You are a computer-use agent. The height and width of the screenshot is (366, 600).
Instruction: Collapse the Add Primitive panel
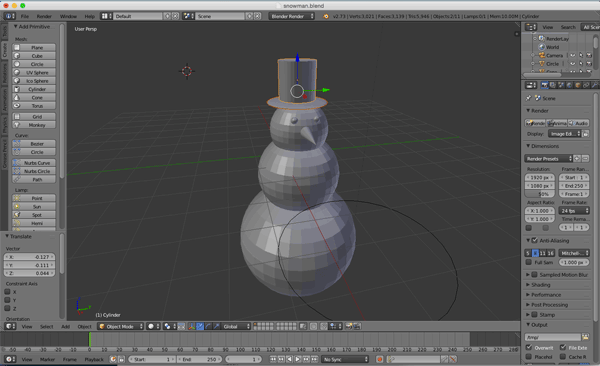pyautogui.click(x=16, y=26)
